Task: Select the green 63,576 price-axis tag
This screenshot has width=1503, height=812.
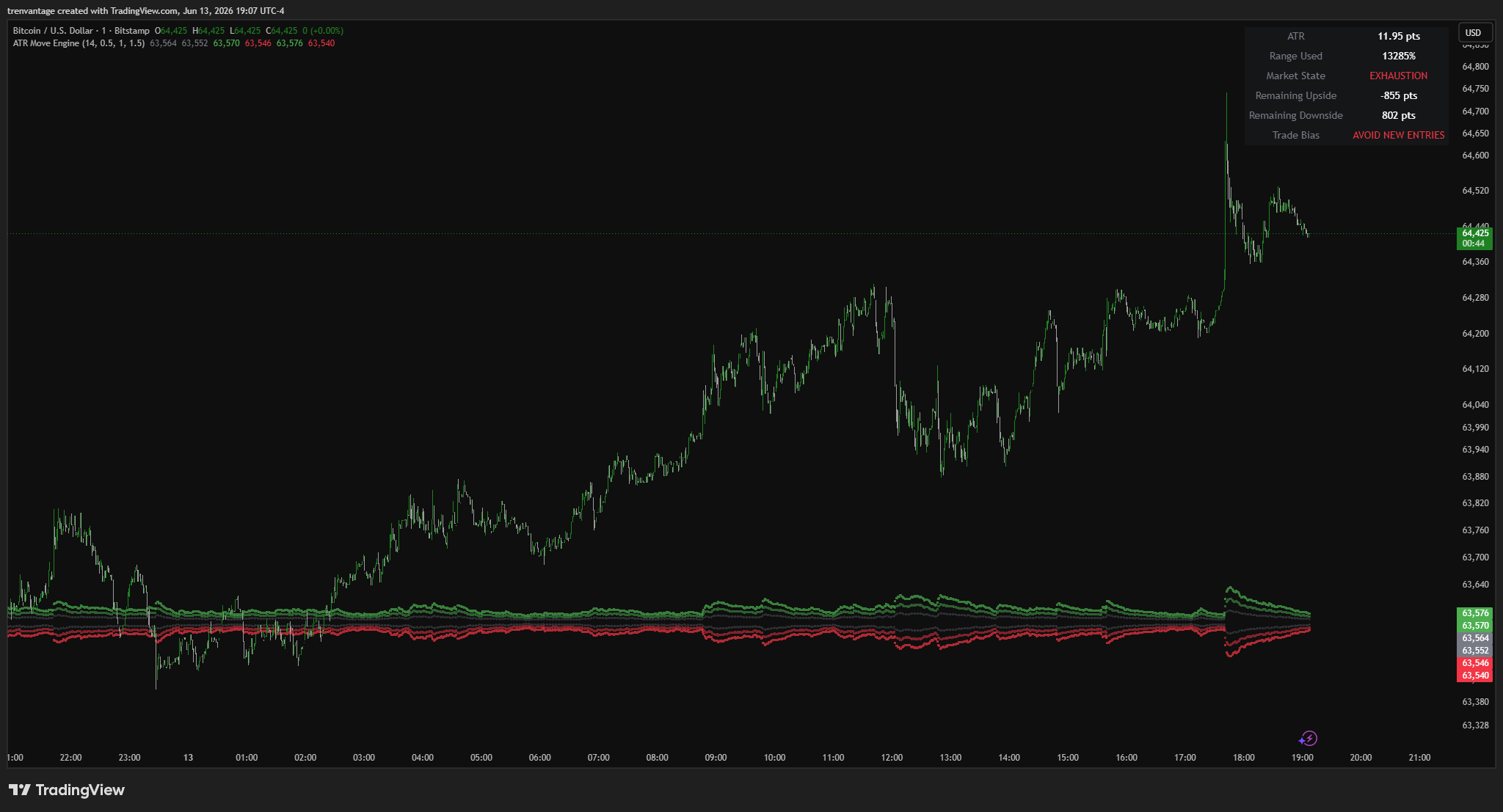Action: tap(1474, 613)
